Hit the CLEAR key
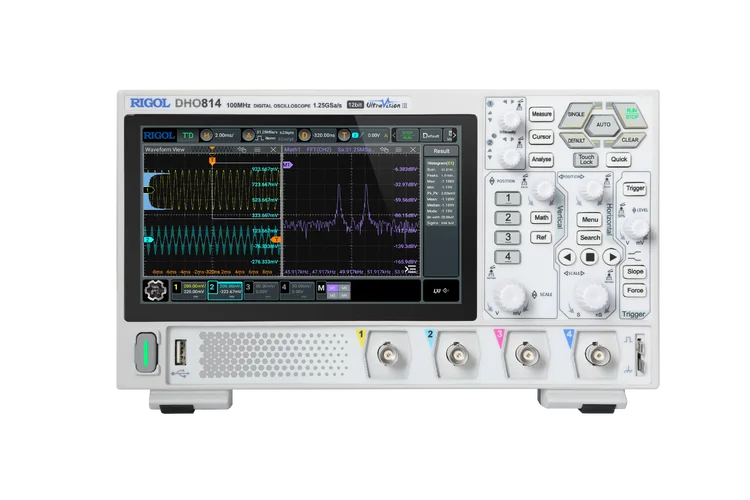Viewport: 750px width, 500px height. (x=630, y=140)
